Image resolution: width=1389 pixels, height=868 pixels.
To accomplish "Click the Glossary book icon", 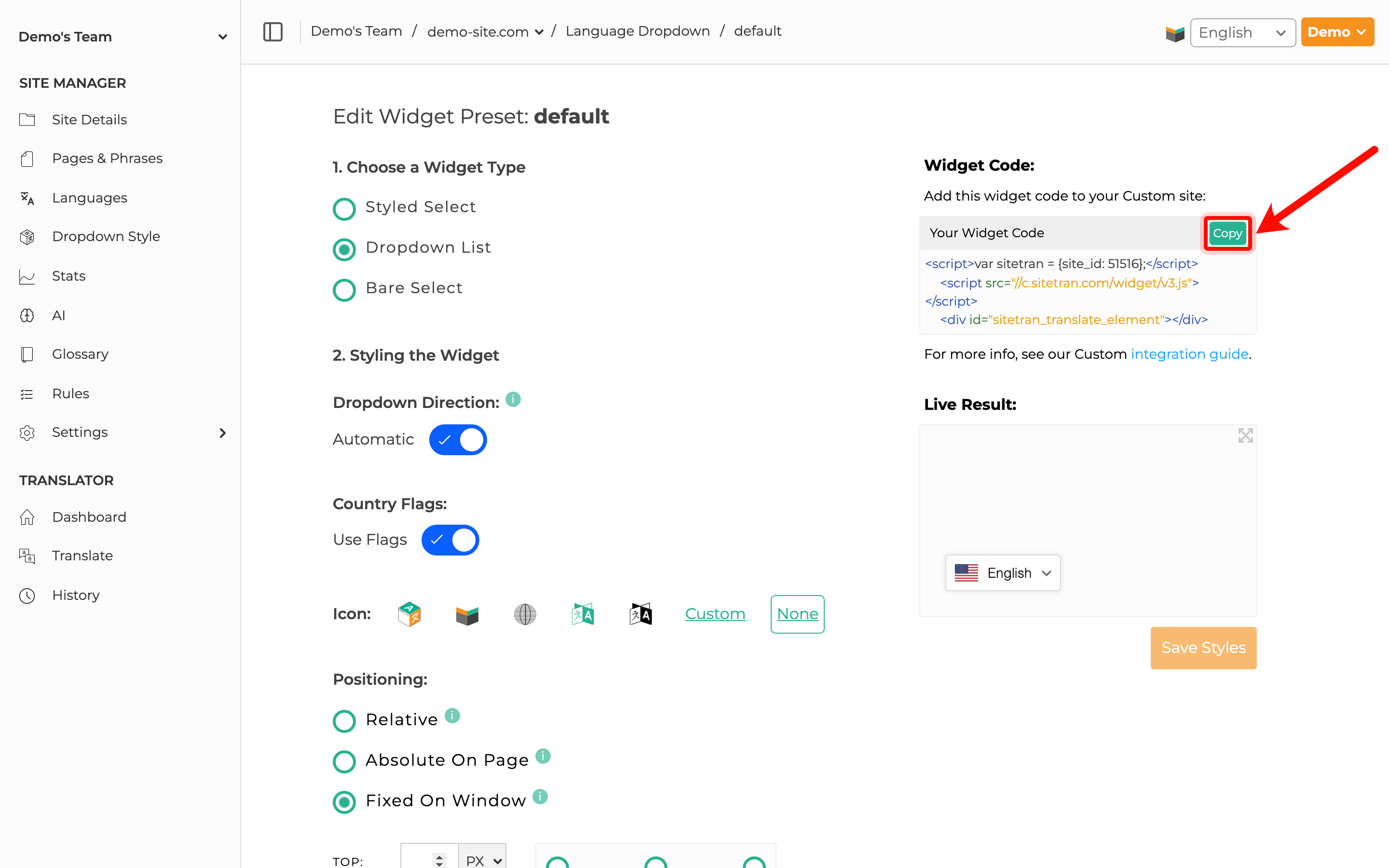I will click(x=27, y=354).
